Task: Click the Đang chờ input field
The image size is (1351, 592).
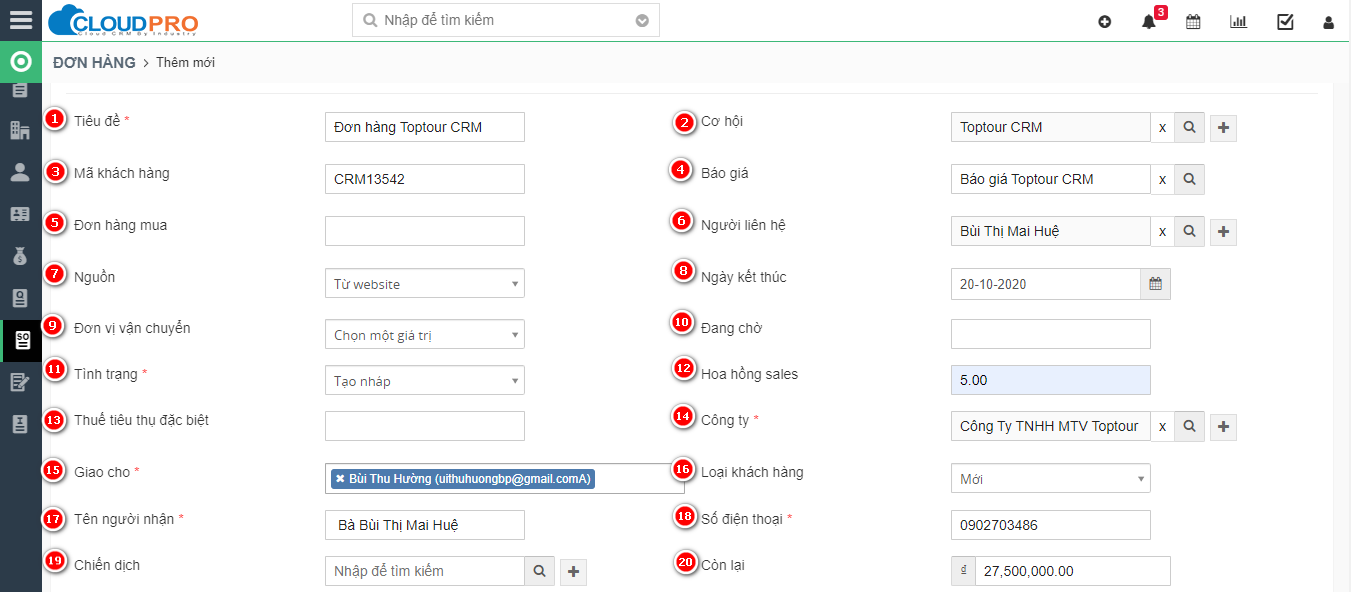Action: tap(1051, 334)
